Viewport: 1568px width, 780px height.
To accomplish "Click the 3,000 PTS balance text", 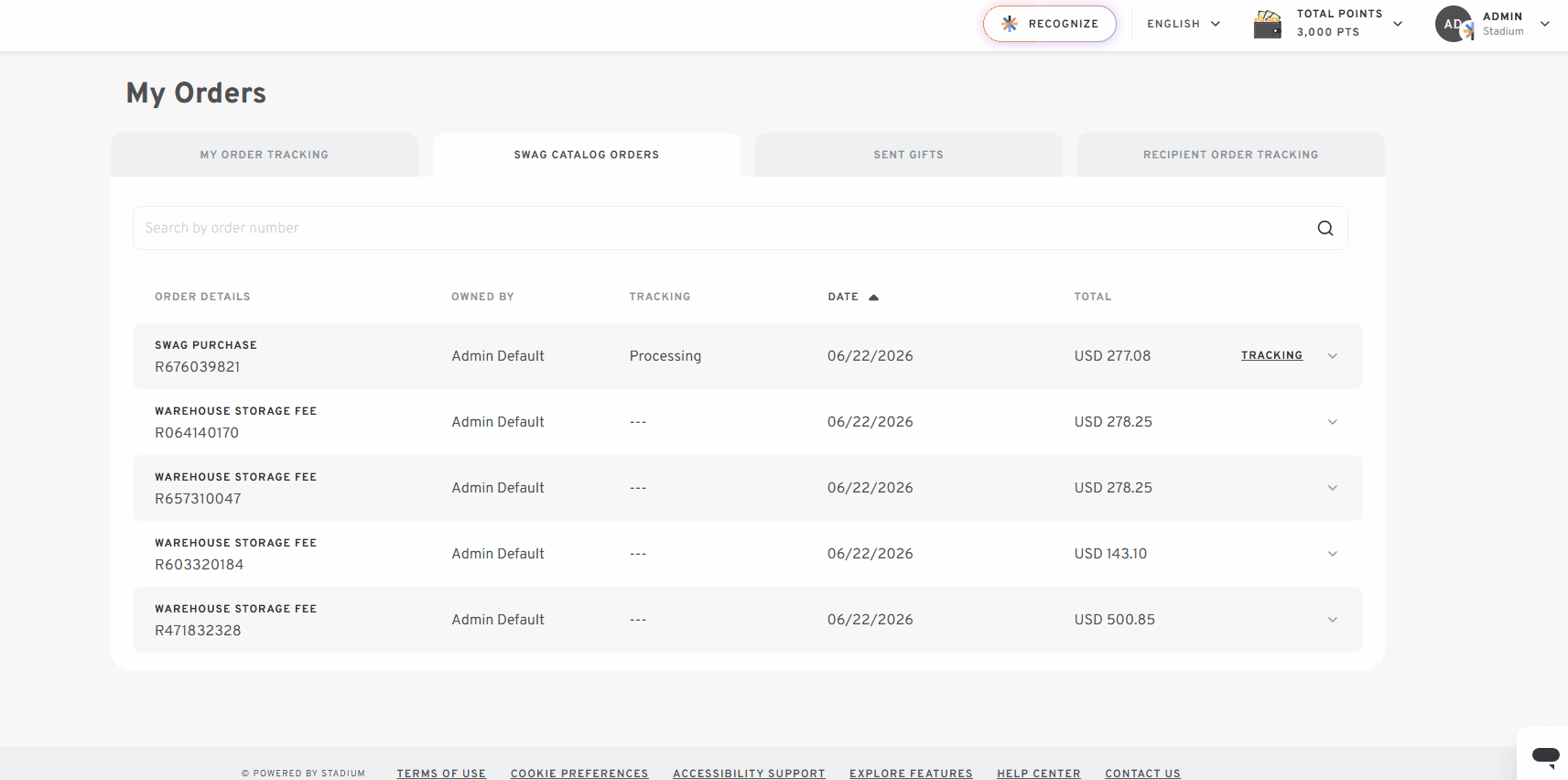I will pyautogui.click(x=1328, y=32).
